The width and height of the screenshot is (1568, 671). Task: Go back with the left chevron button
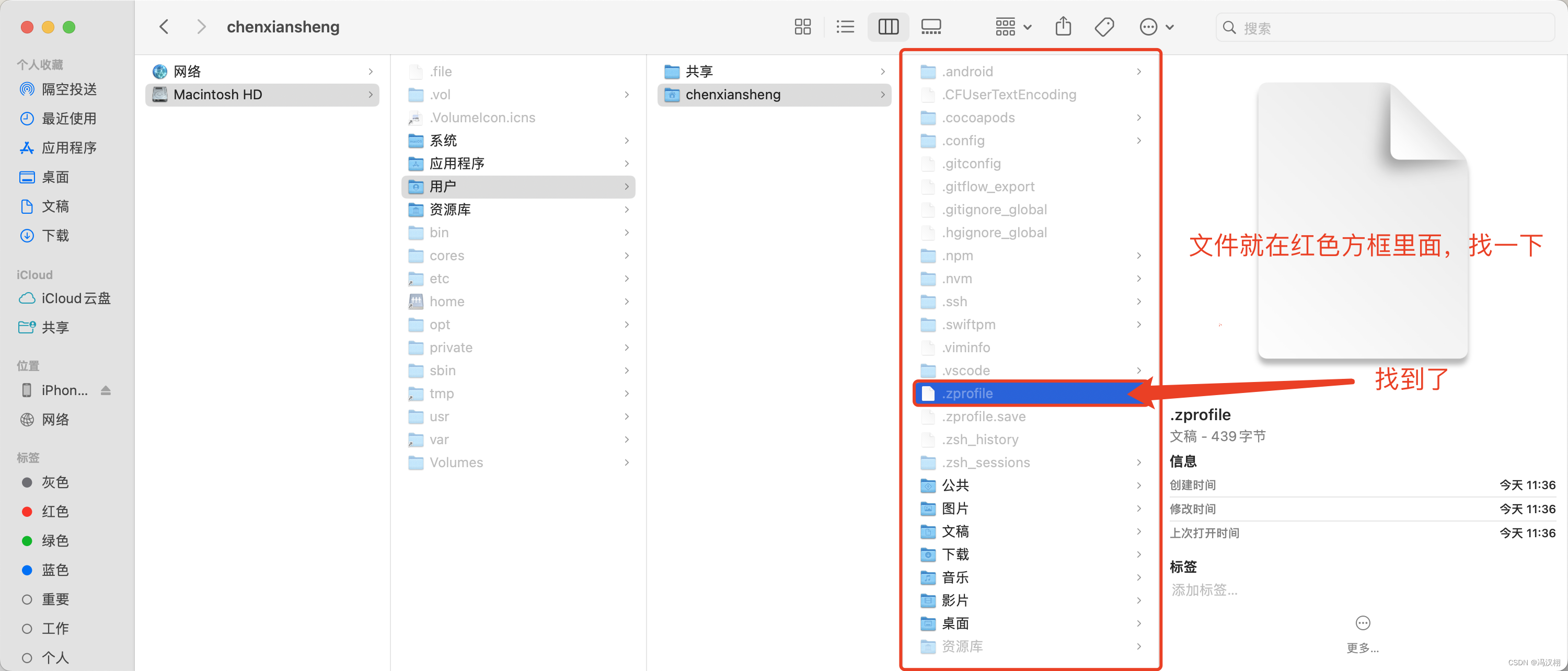164,27
